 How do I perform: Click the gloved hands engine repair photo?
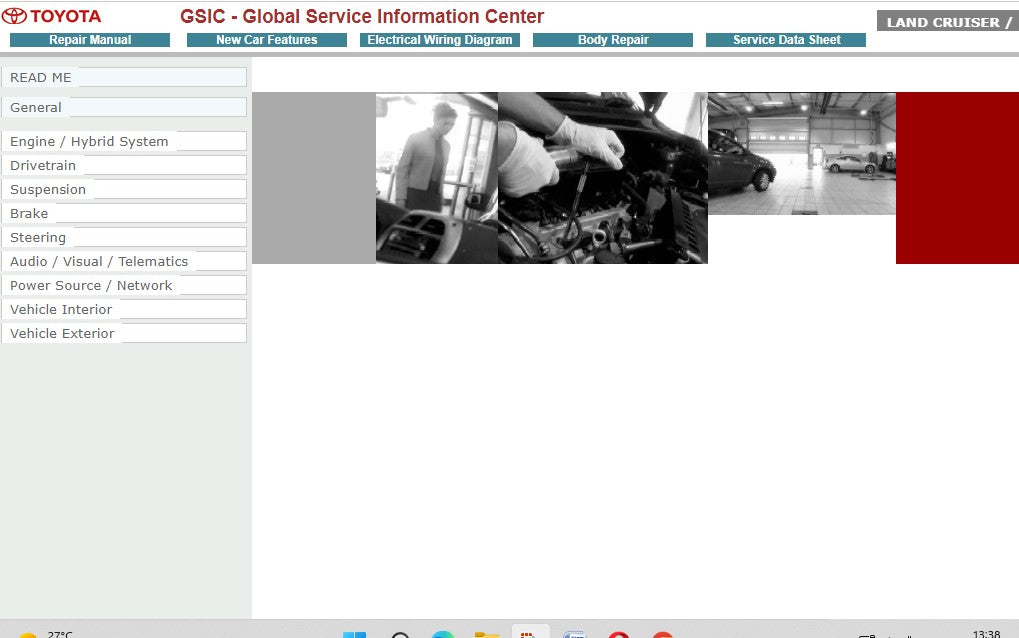(603, 178)
